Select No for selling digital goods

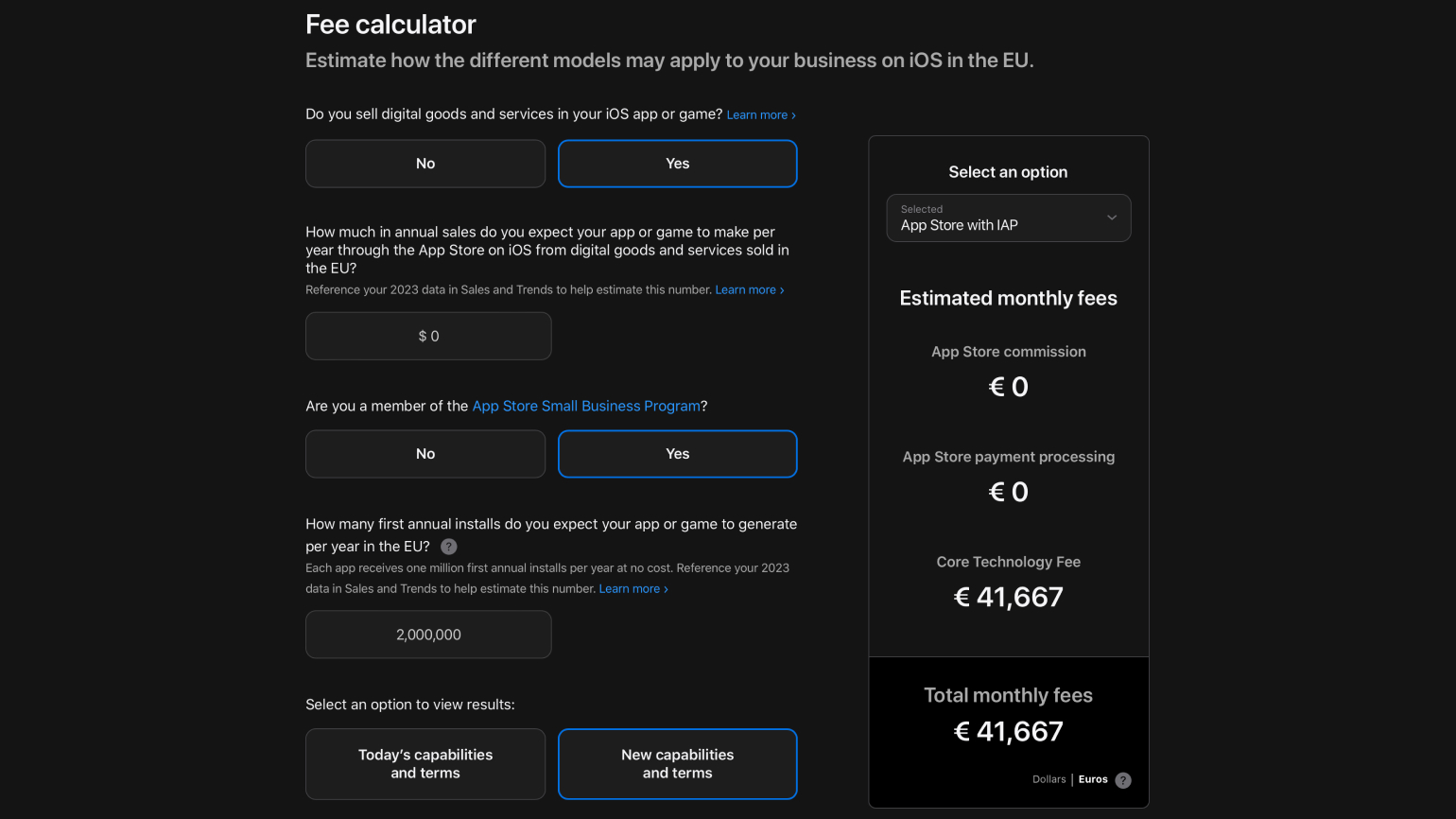[425, 164]
